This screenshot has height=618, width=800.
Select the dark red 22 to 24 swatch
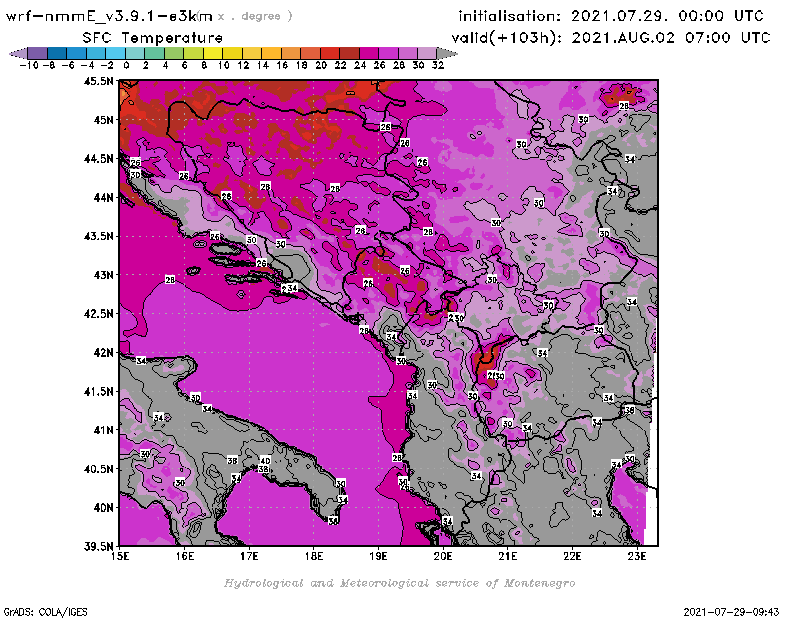click(x=349, y=53)
